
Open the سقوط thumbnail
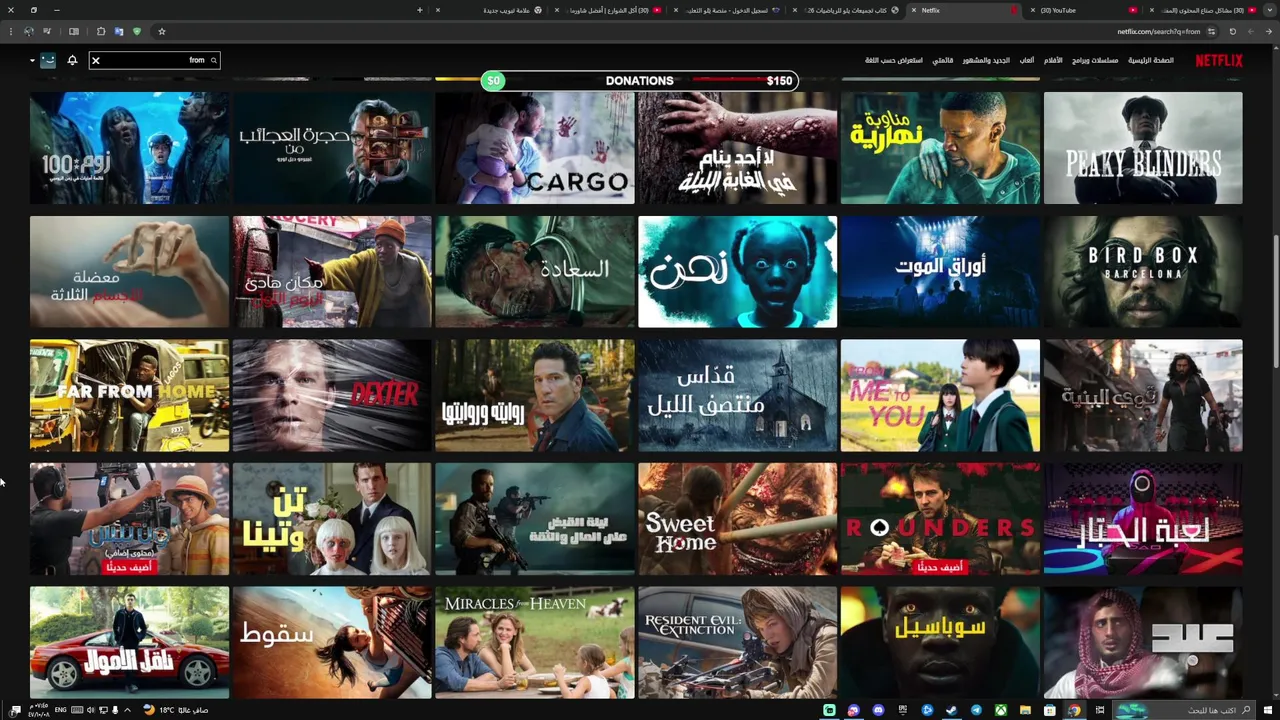(x=332, y=642)
